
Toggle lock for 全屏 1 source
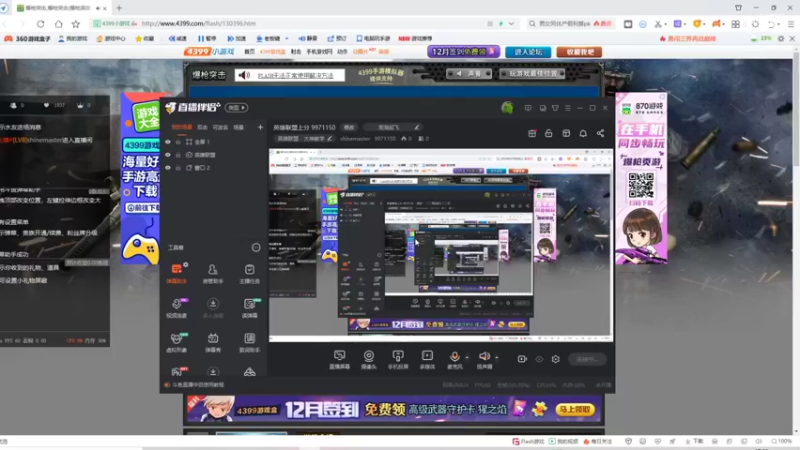click(178, 142)
